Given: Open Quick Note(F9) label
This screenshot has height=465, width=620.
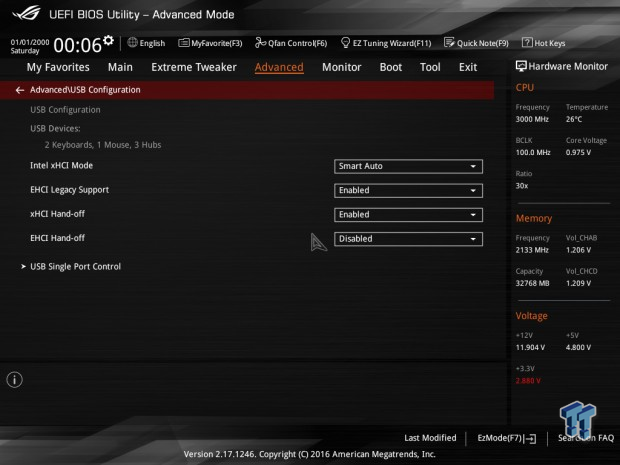Looking at the screenshot, I should pos(483,43).
